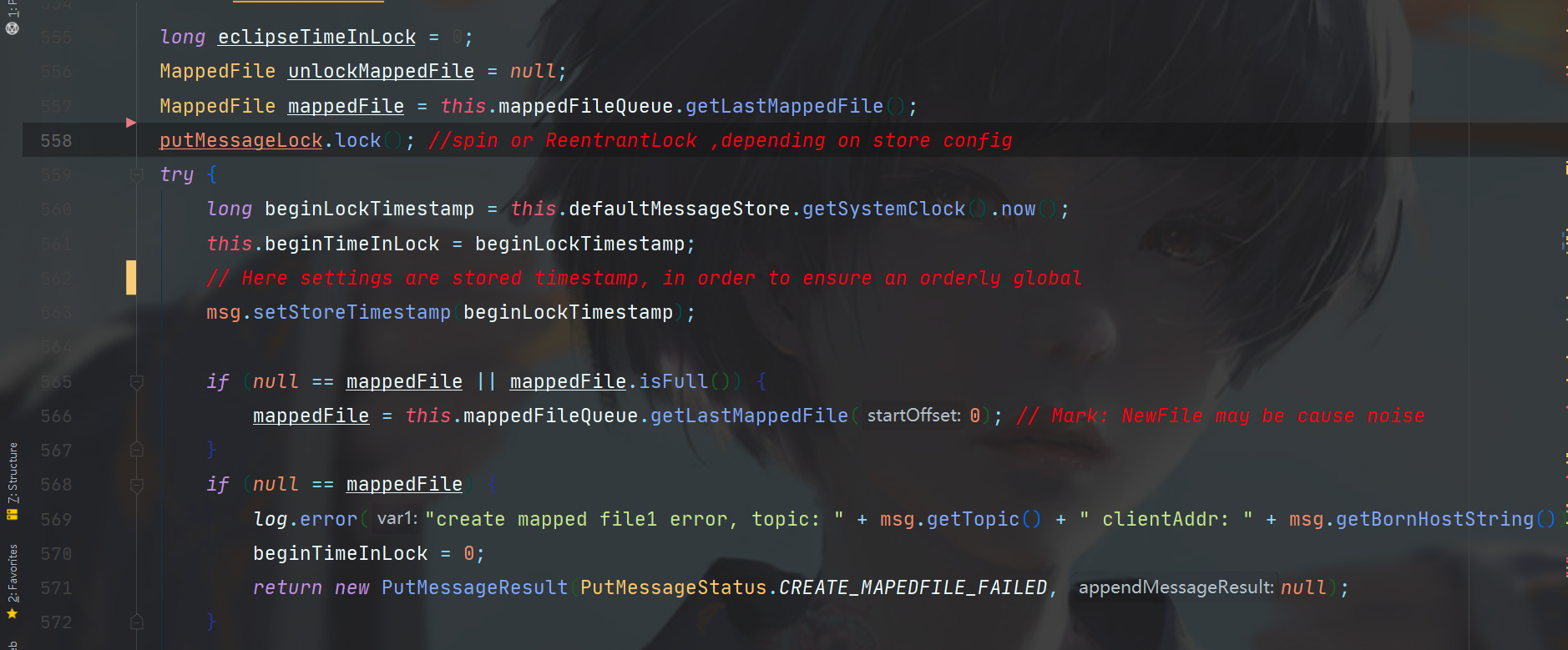This screenshot has width=1568, height=650.
Task: Click putMessageLock on line 558
Action: pos(240,141)
